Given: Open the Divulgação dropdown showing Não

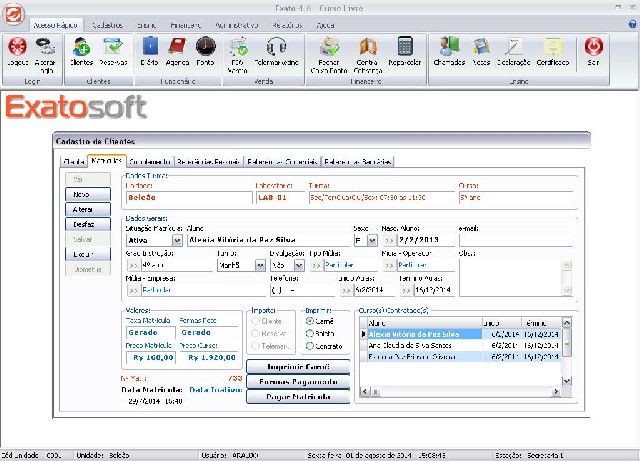Looking at the screenshot, I should (299, 265).
